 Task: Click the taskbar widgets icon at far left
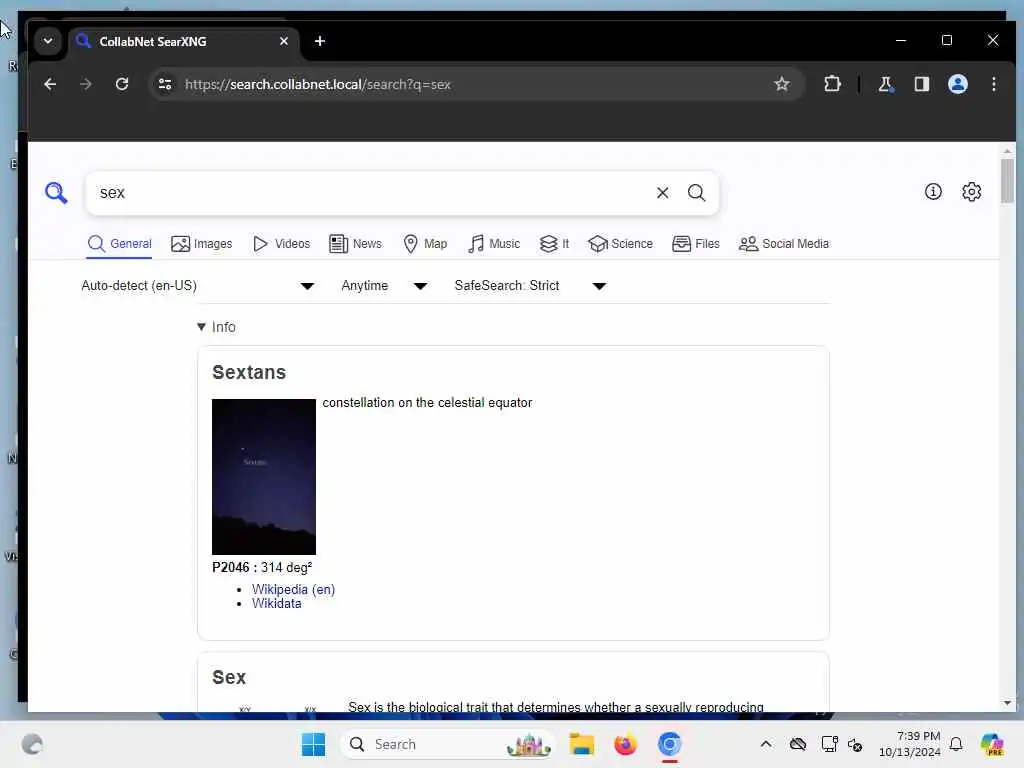tap(32, 744)
